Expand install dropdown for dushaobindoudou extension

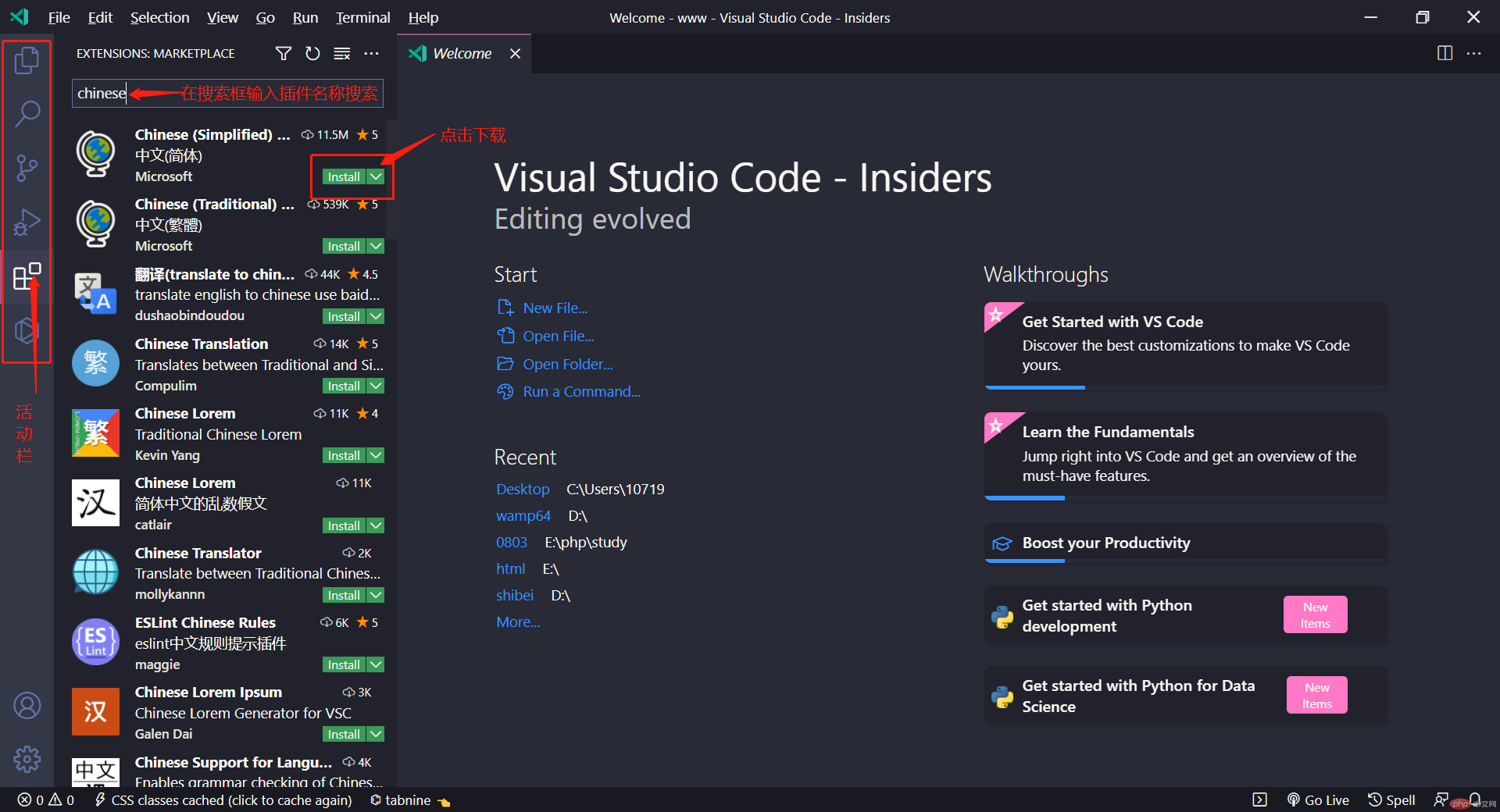point(376,316)
